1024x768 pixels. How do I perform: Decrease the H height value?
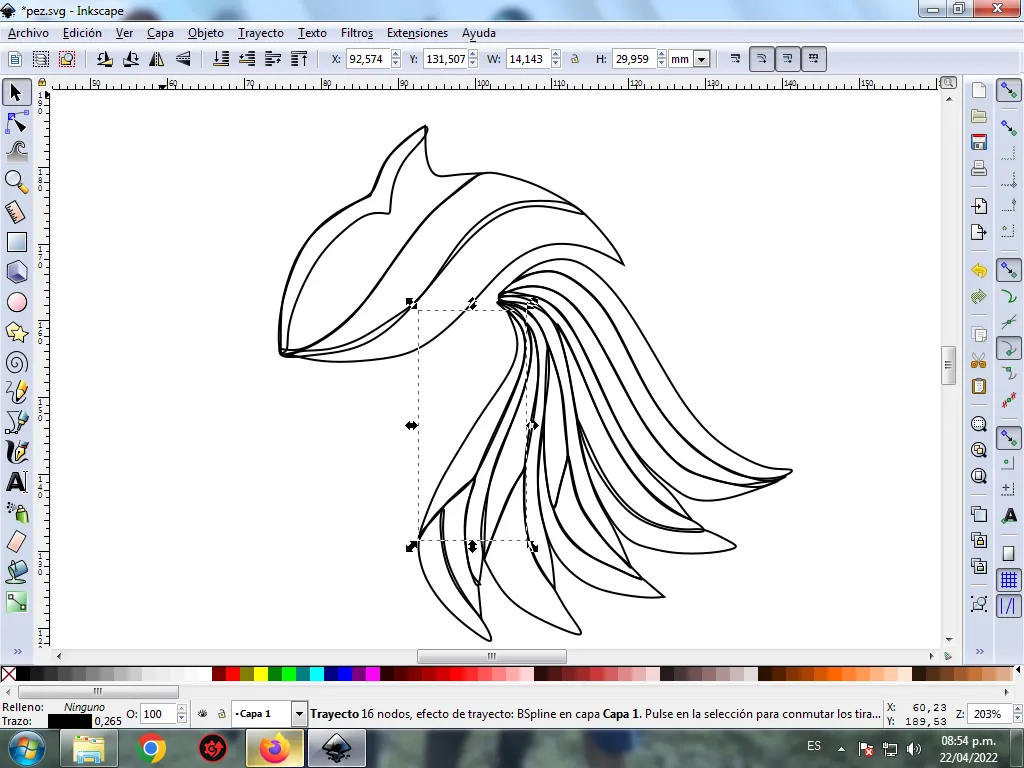pyautogui.click(x=662, y=63)
